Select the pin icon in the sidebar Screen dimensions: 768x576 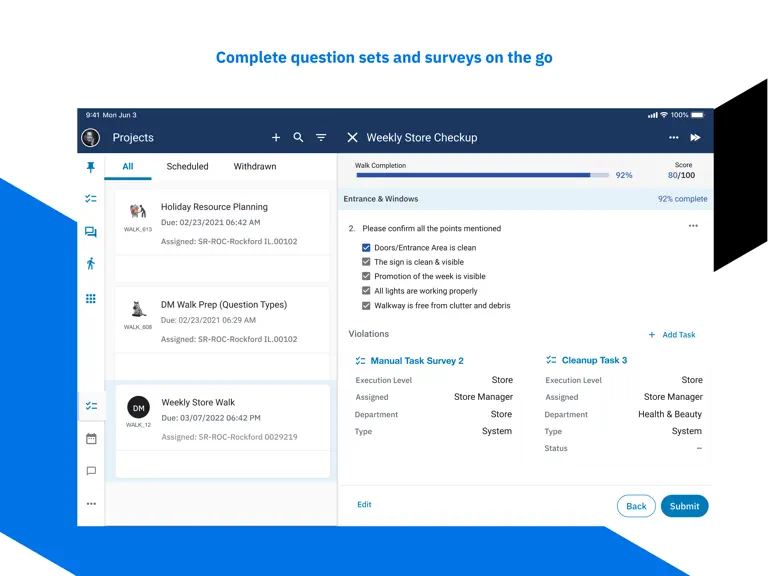91,168
